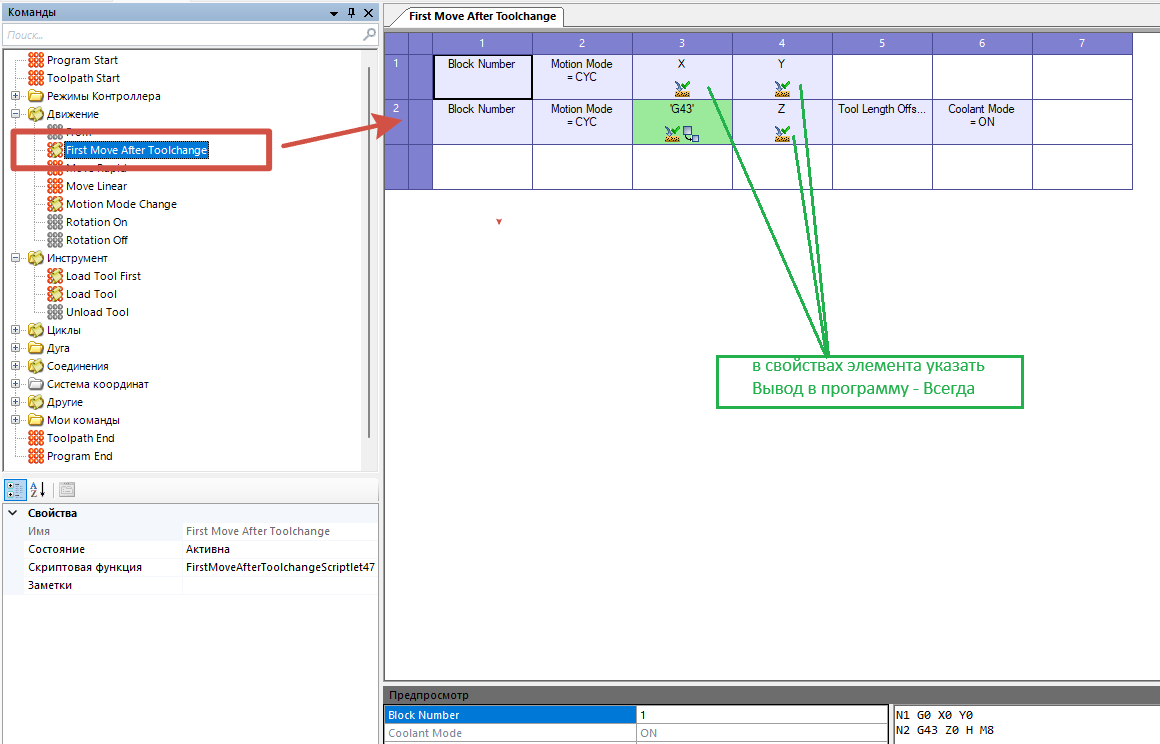Click the Alphabetical sort icon in properties

click(x=38, y=490)
